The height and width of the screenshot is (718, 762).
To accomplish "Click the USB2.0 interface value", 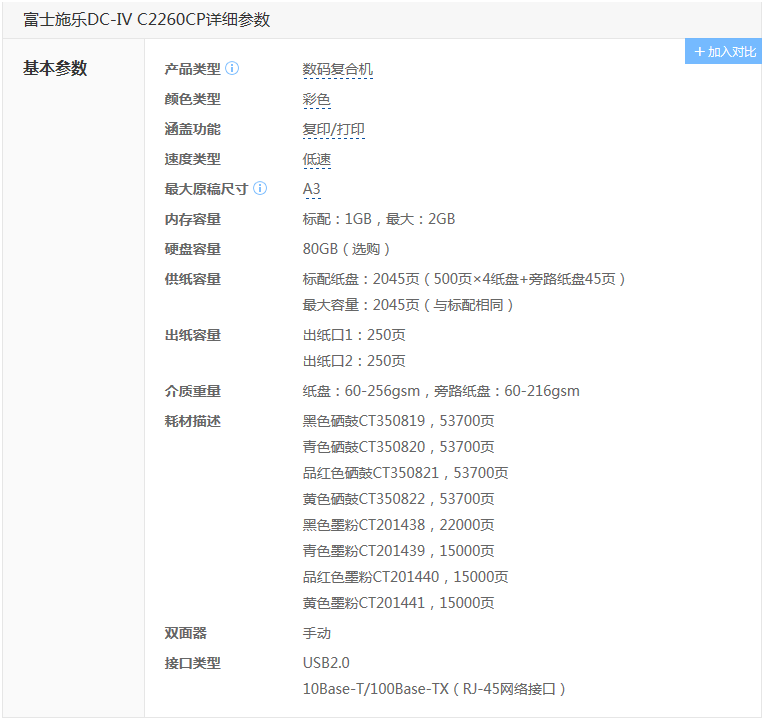I will coord(326,663).
